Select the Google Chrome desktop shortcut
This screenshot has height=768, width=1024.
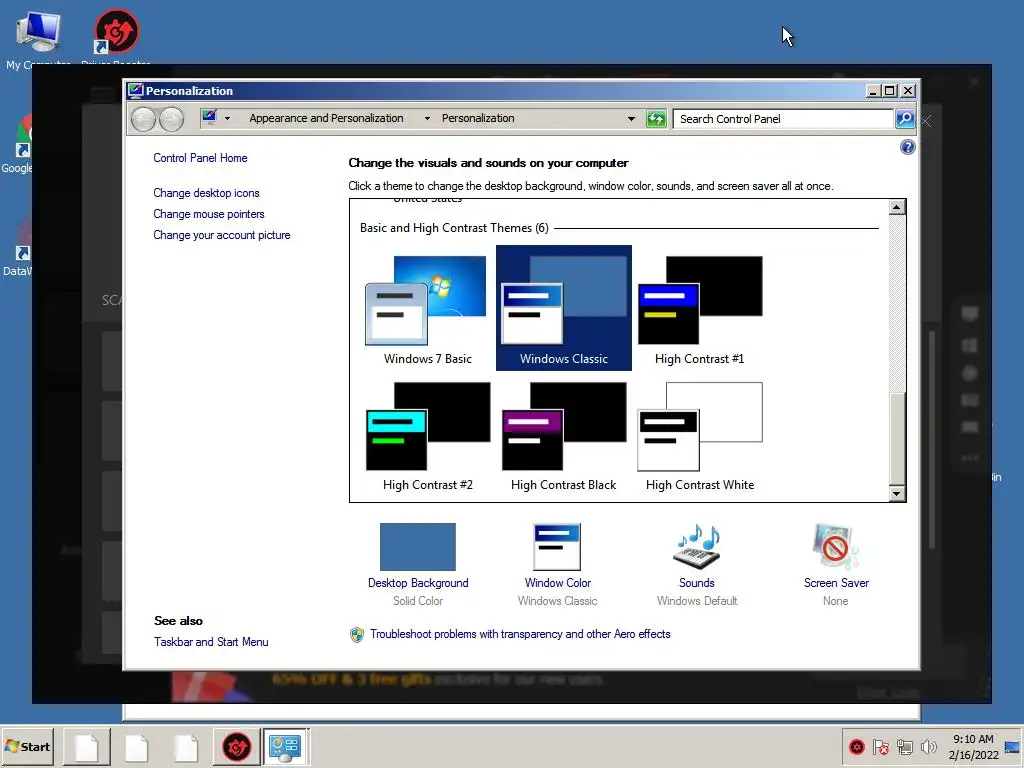[x=17, y=145]
